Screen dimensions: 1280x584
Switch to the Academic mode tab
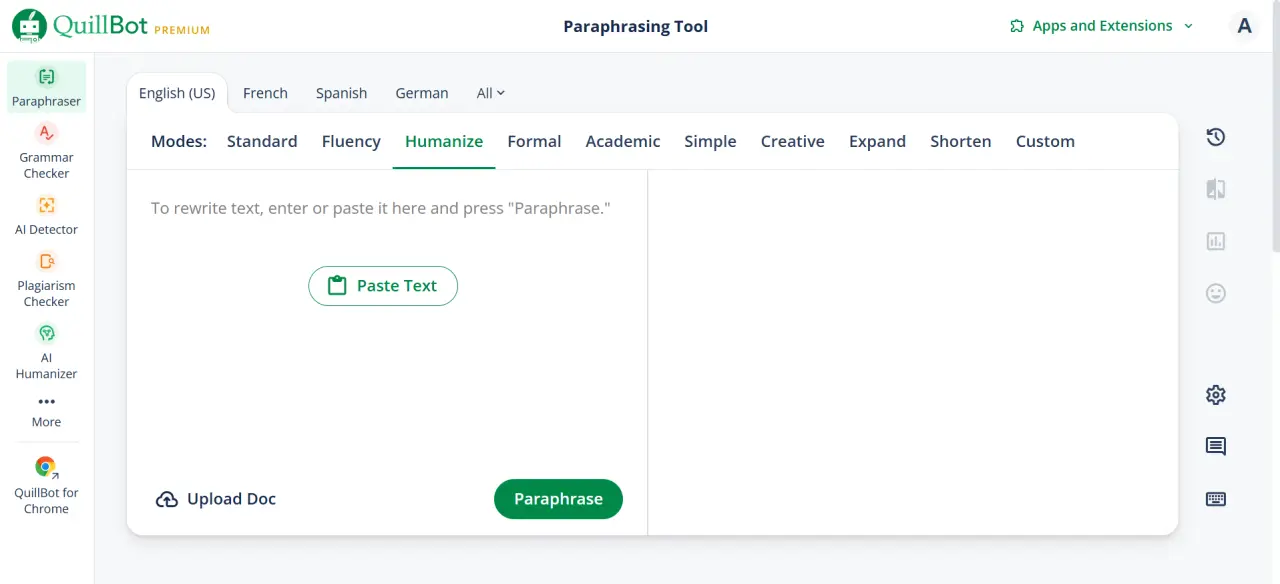pyautogui.click(x=623, y=141)
